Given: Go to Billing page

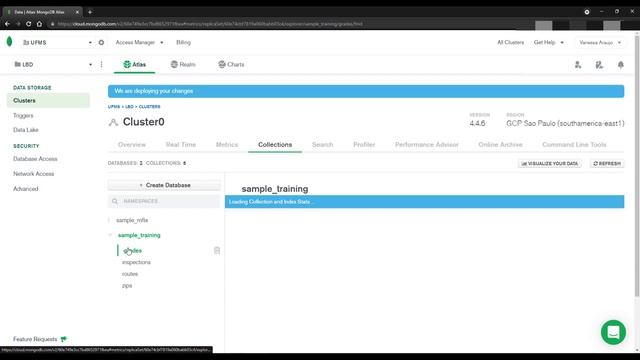Looking at the screenshot, I should [x=183, y=42].
